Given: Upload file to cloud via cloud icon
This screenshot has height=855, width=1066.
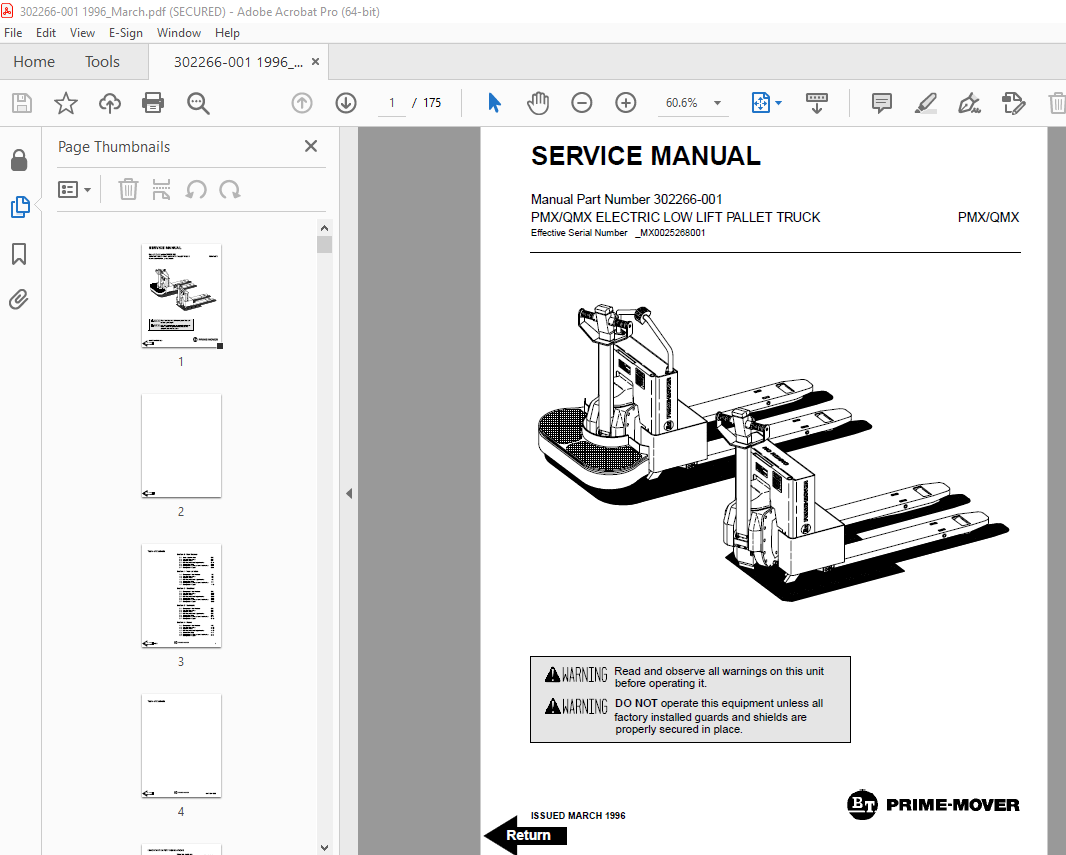Looking at the screenshot, I should [109, 103].
